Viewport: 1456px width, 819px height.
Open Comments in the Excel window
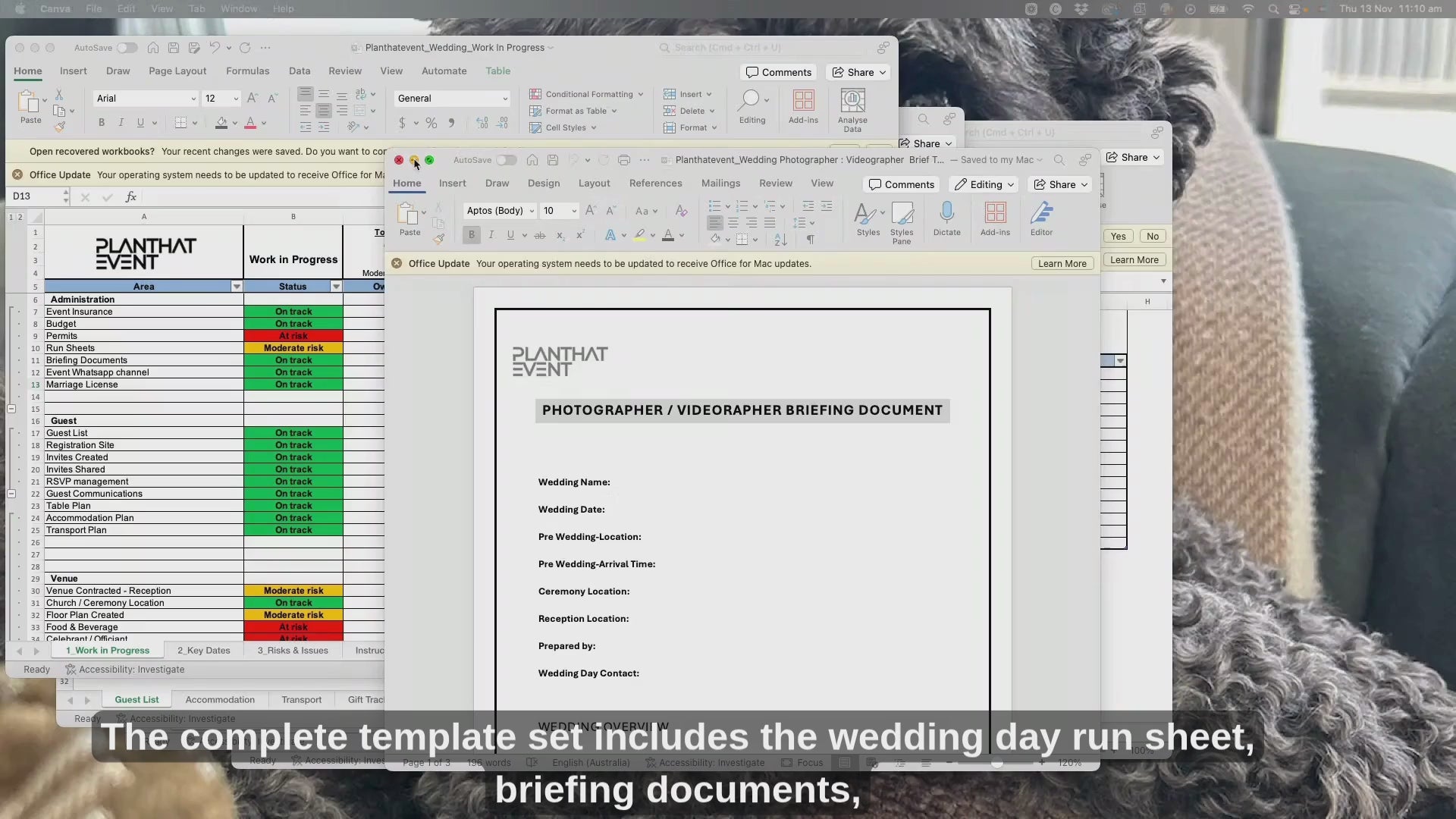[x=778, y=72]
